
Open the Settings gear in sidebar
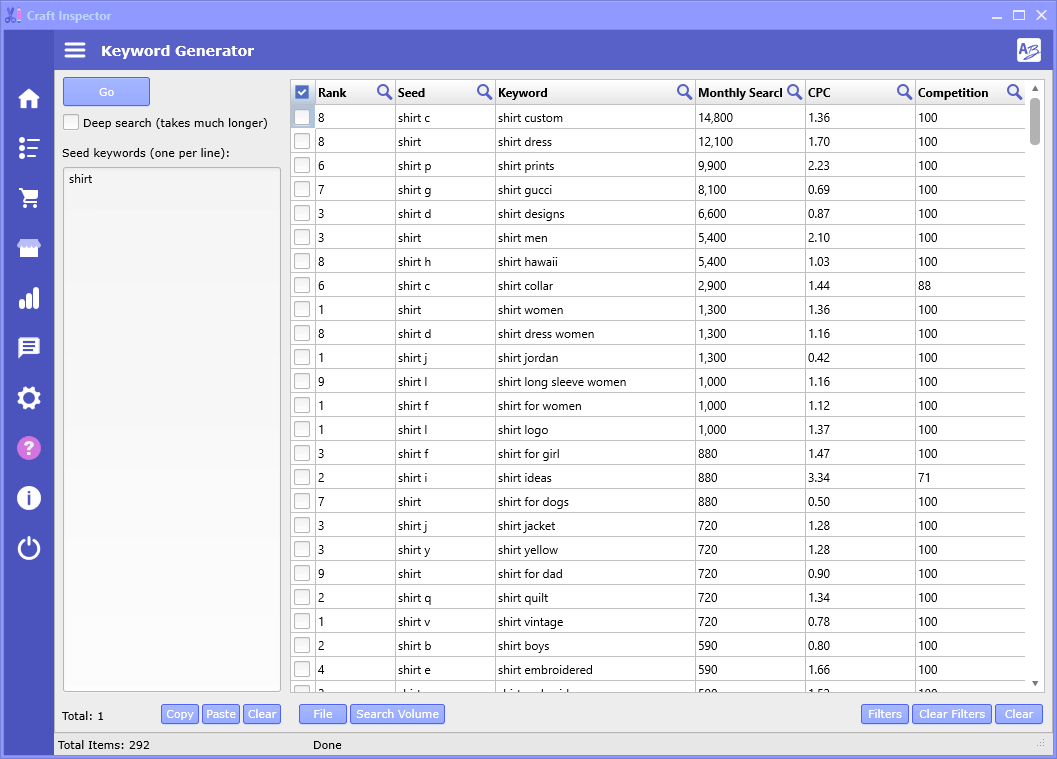coord(28,398)
